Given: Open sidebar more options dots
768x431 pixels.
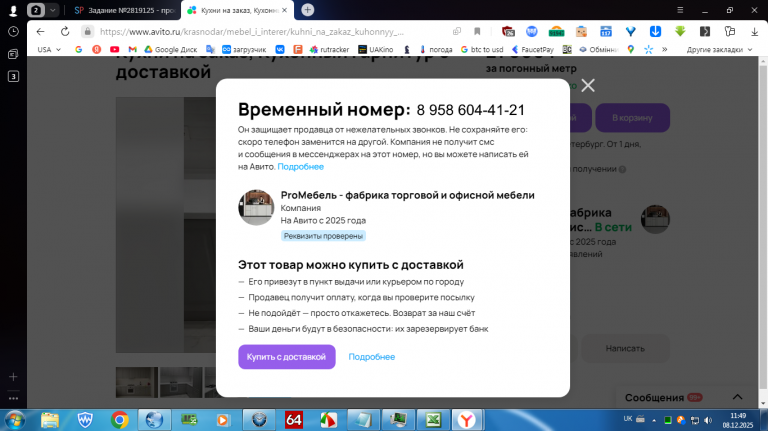Looking at the screenshot, I should pos(13,399).
